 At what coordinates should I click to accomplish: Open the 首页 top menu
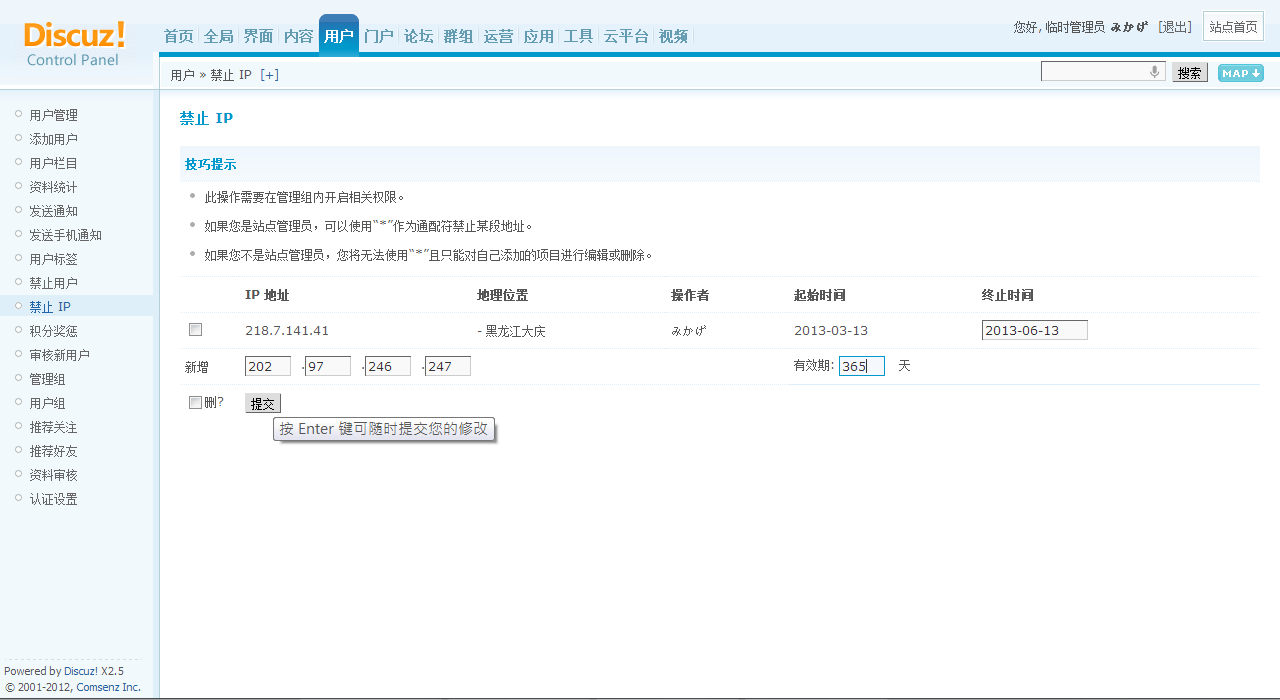pyautogui.click(x=179, y=36)
